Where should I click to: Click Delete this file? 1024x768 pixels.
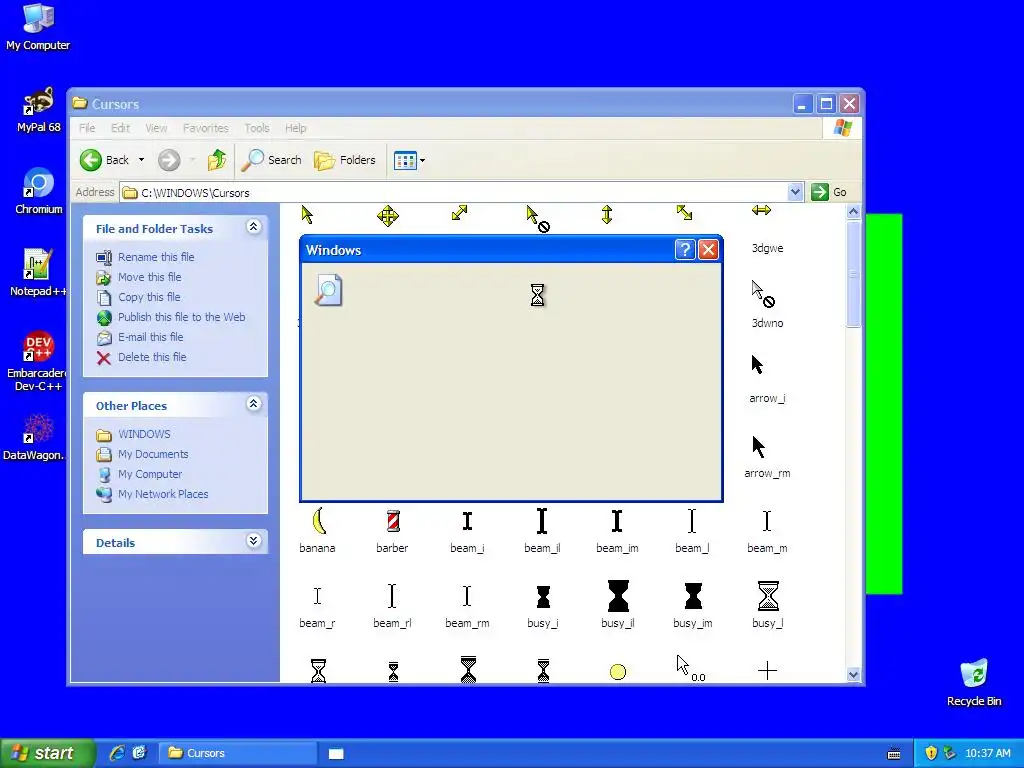(x=152, y=357)
